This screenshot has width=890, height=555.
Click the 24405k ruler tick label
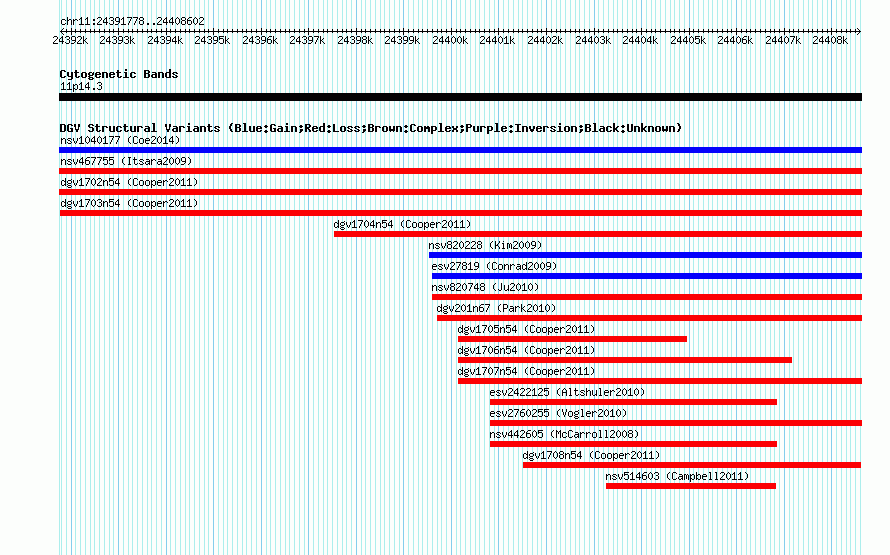point(688,40)
